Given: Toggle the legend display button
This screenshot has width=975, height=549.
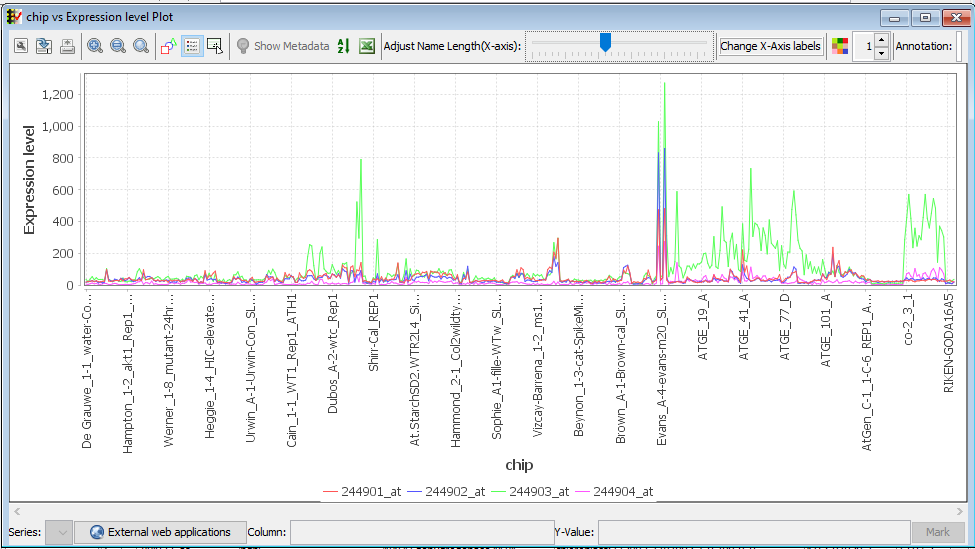Looking at the screenshot, I should [192, 46].
